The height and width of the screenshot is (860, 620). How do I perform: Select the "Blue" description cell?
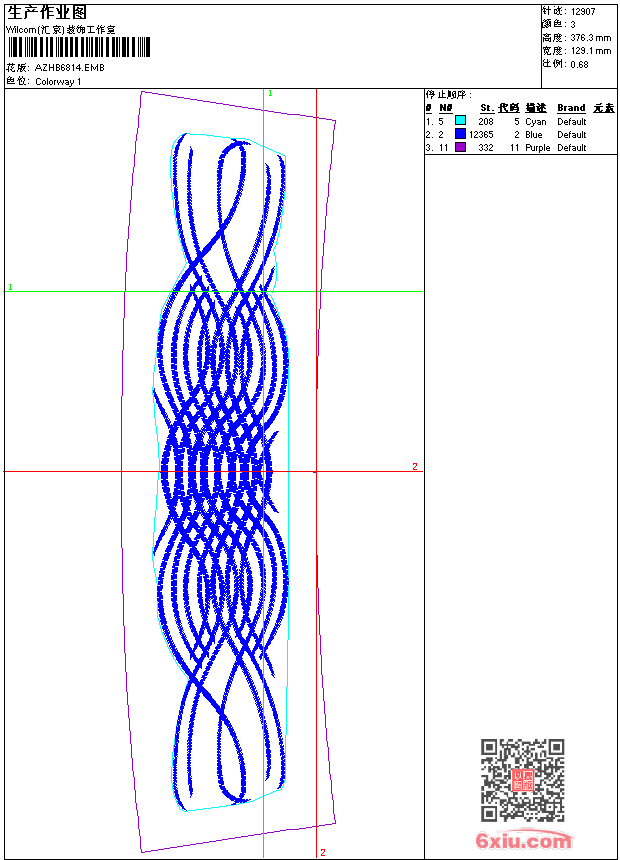point(534,134)
